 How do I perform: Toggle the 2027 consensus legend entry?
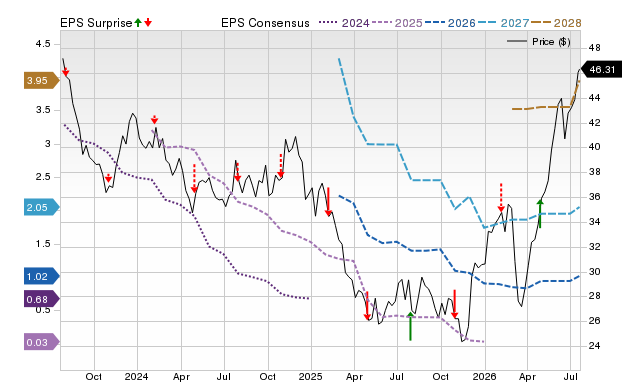pos(503,23)
